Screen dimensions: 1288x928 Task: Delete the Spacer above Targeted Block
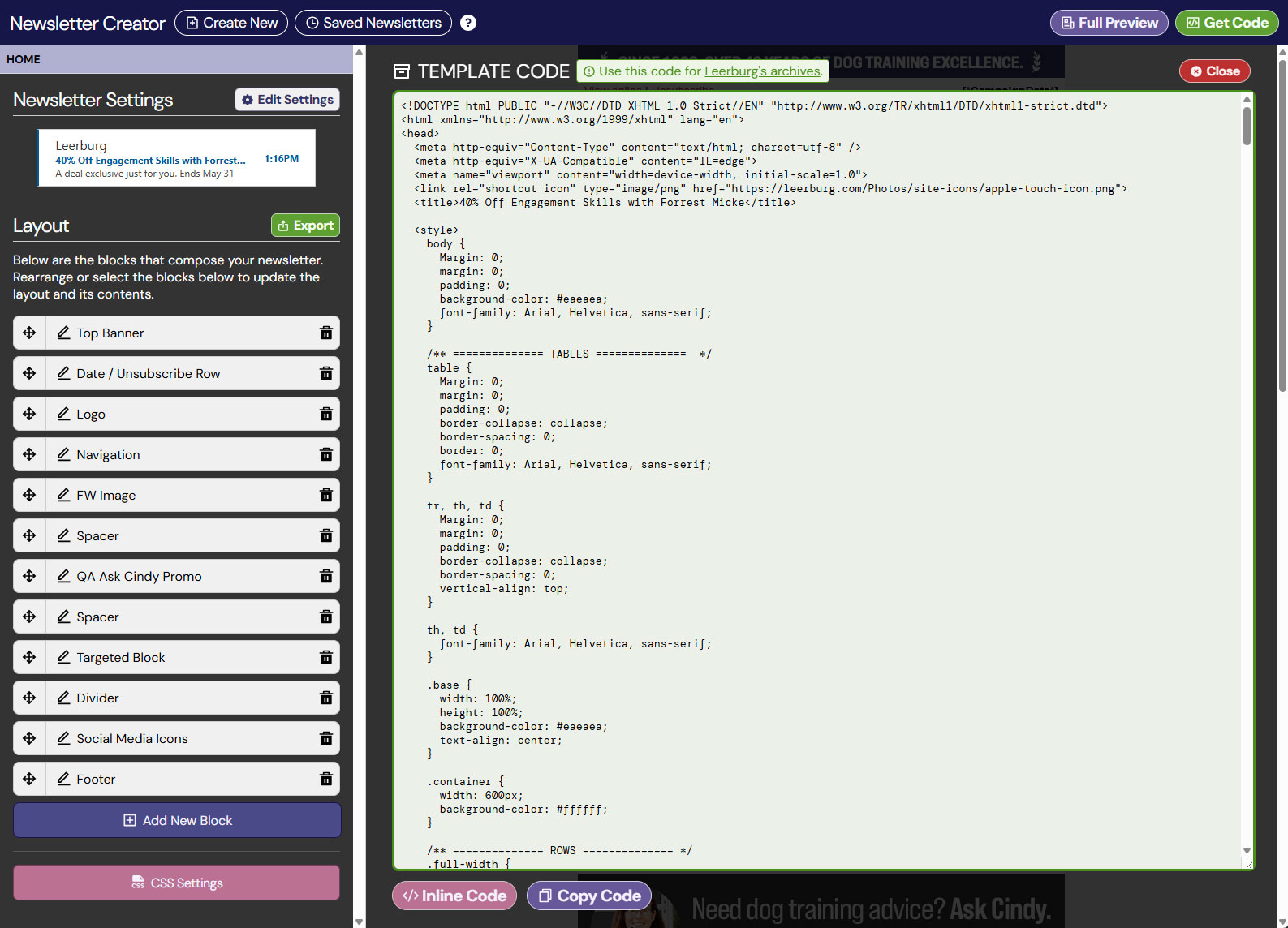click(x=326, y=617)
